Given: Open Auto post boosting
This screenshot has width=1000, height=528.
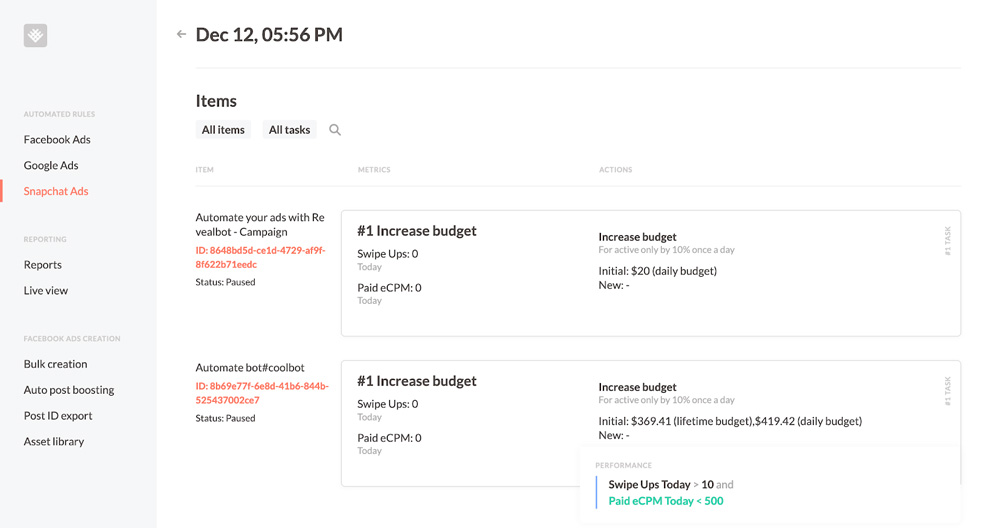Looking at the screenshot, I should [69, 390].
